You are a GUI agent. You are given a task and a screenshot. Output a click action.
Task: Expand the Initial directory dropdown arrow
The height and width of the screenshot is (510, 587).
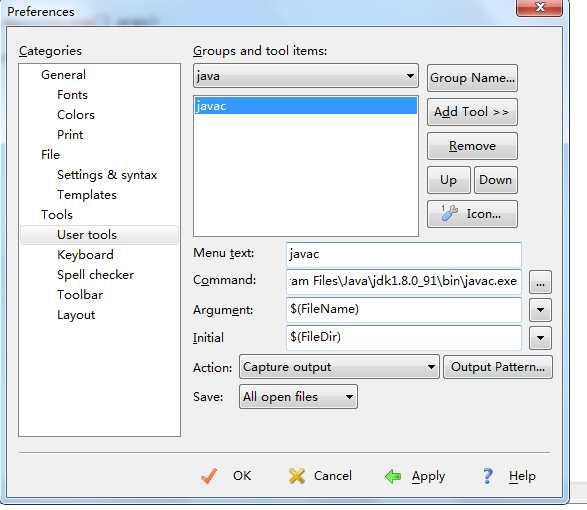pyautogui.click(x=540, y=338)
